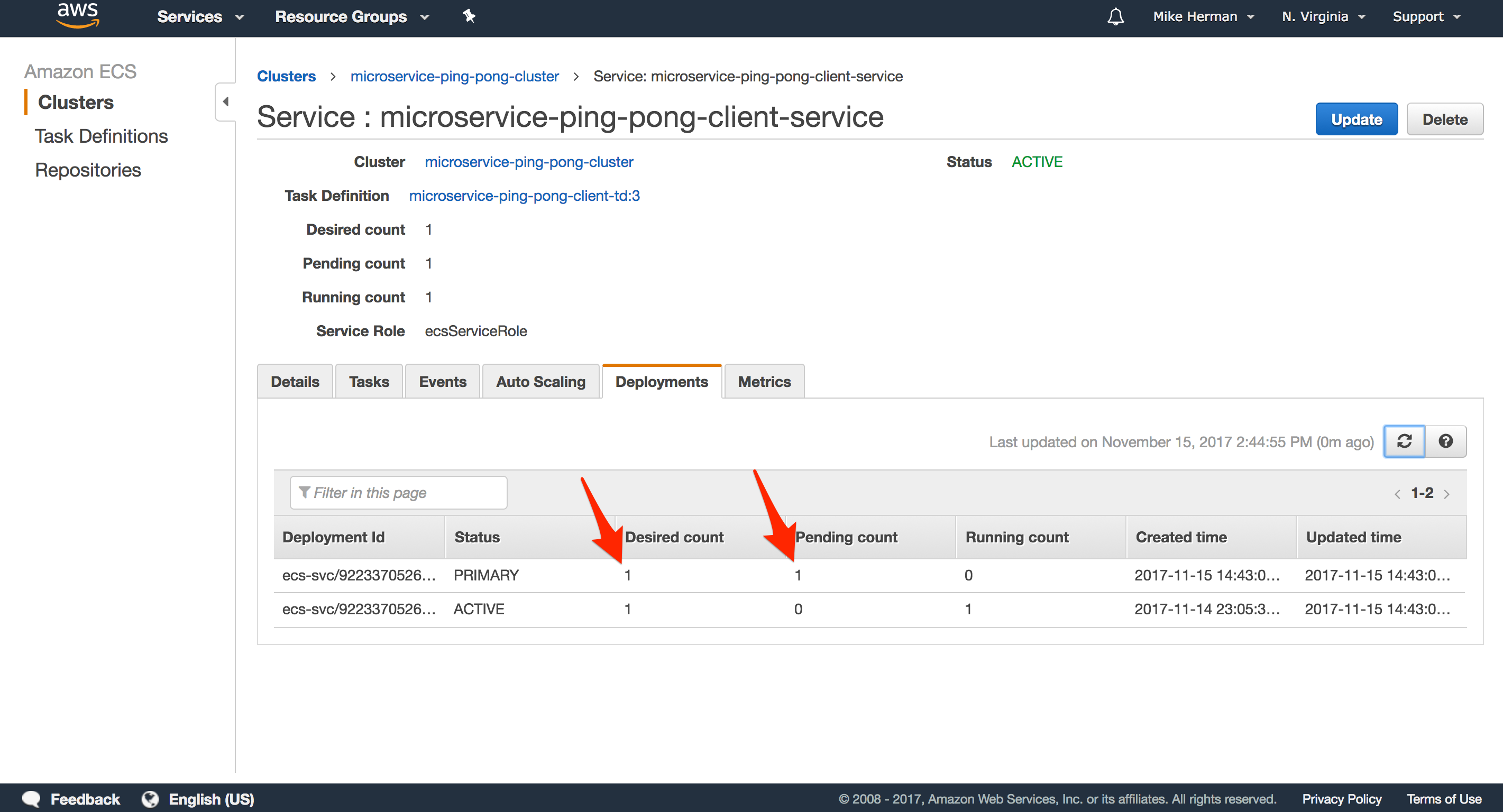Open Task Definitions in the sidebar
The width and height of the screenshot is (1503, 812).
[101, 136]
